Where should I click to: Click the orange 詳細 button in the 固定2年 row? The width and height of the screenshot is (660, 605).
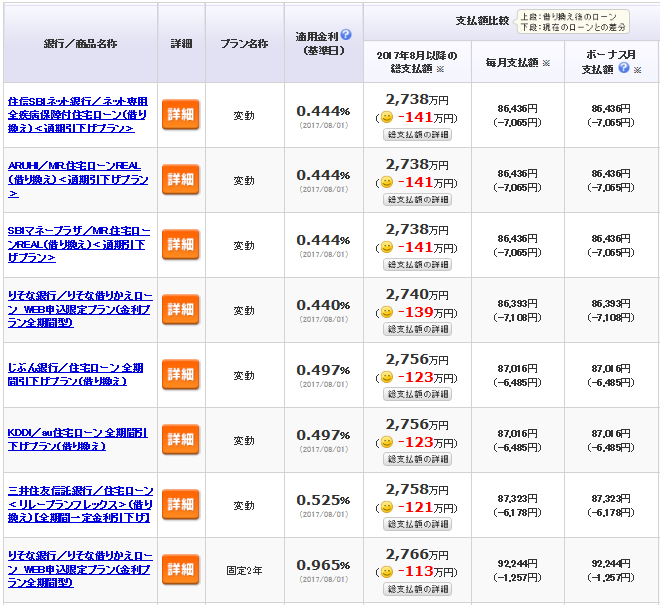[181, 569]
